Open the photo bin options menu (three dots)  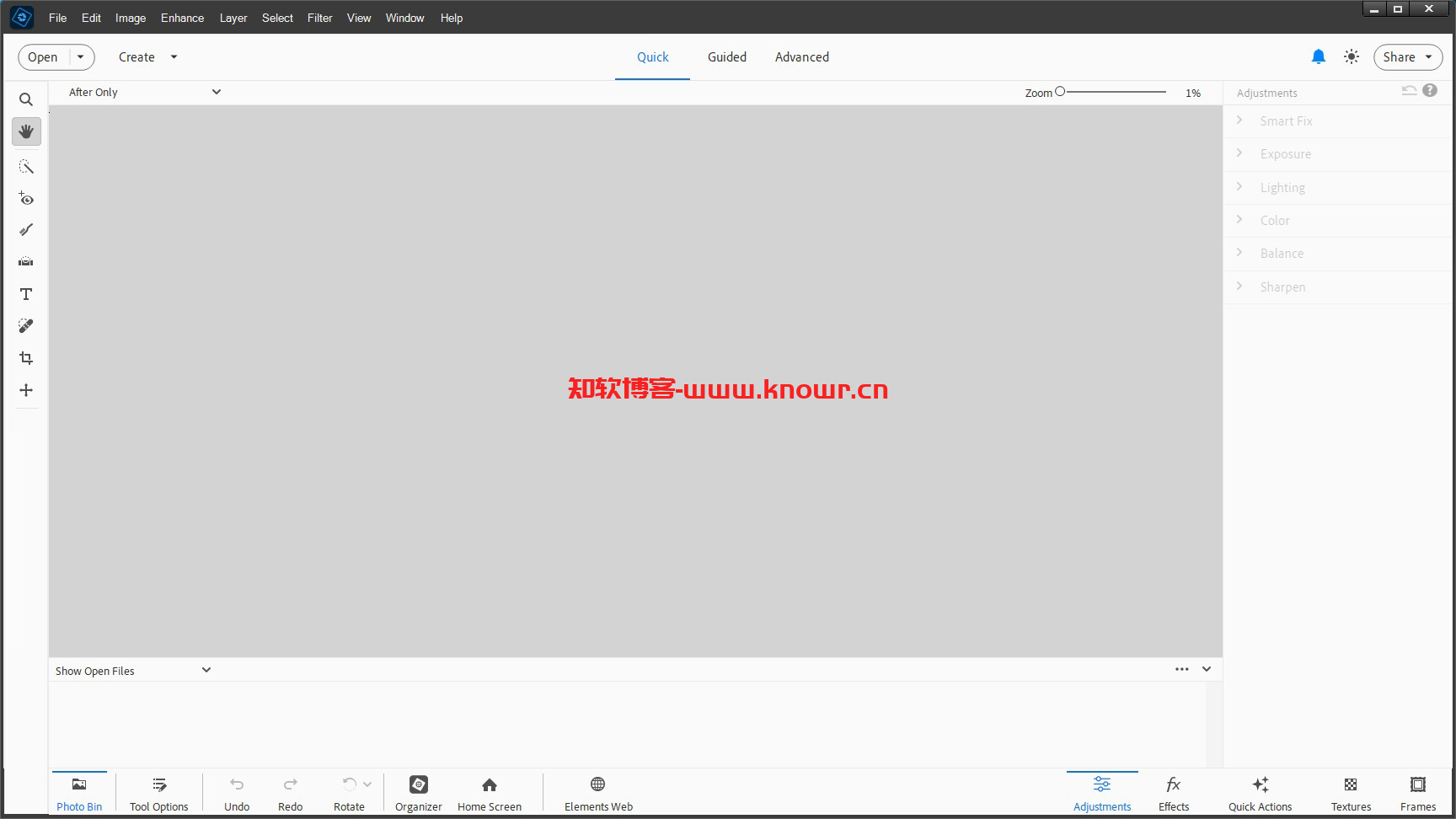[1182, 669]
